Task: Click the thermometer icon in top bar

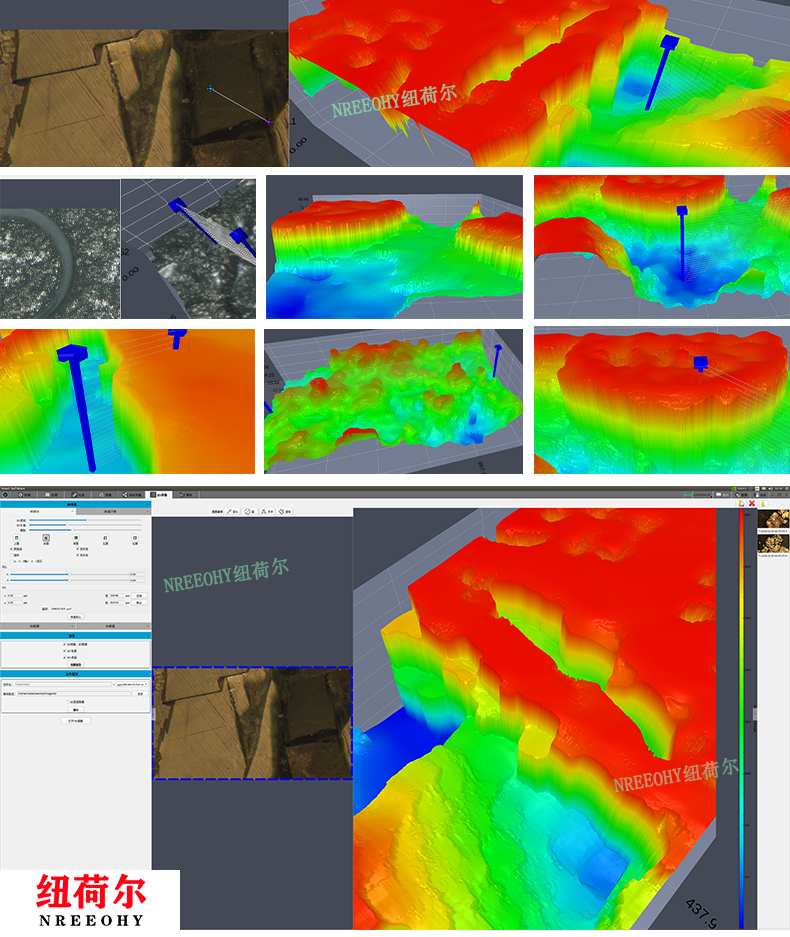Action: tap(756, 495)
